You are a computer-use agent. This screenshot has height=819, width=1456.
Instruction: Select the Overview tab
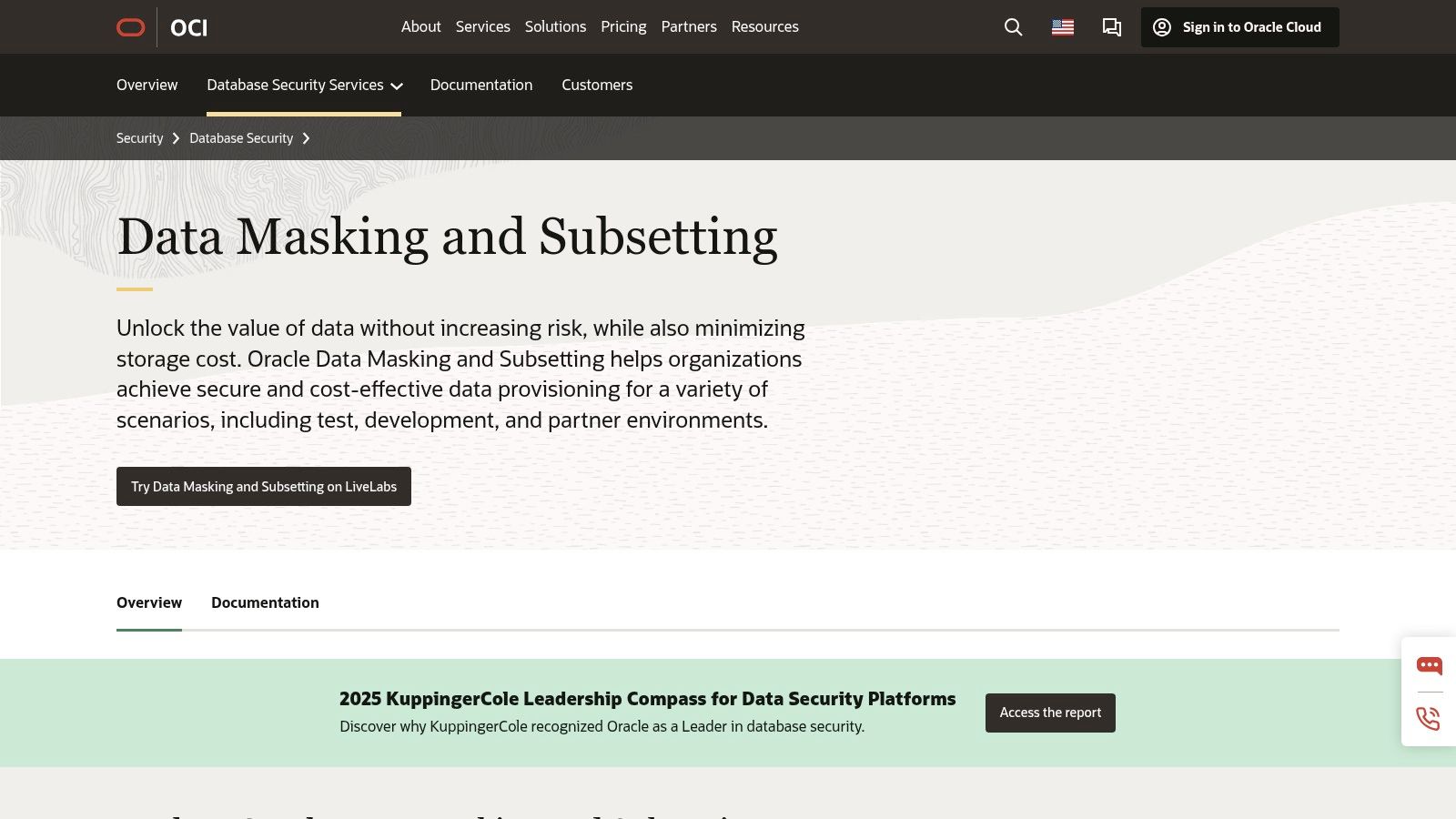(149, 602)
